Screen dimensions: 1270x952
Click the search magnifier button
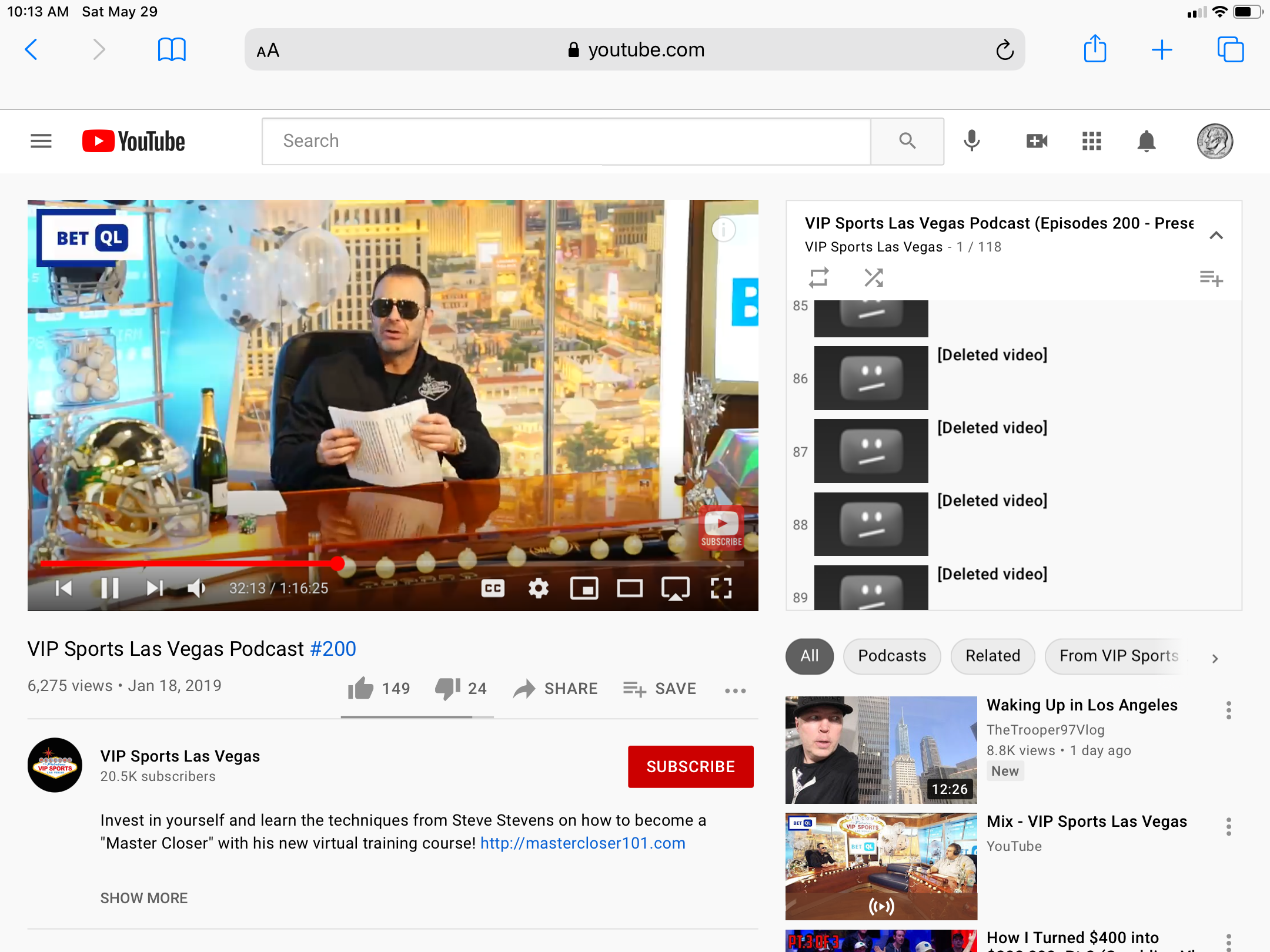pos(907,141)
